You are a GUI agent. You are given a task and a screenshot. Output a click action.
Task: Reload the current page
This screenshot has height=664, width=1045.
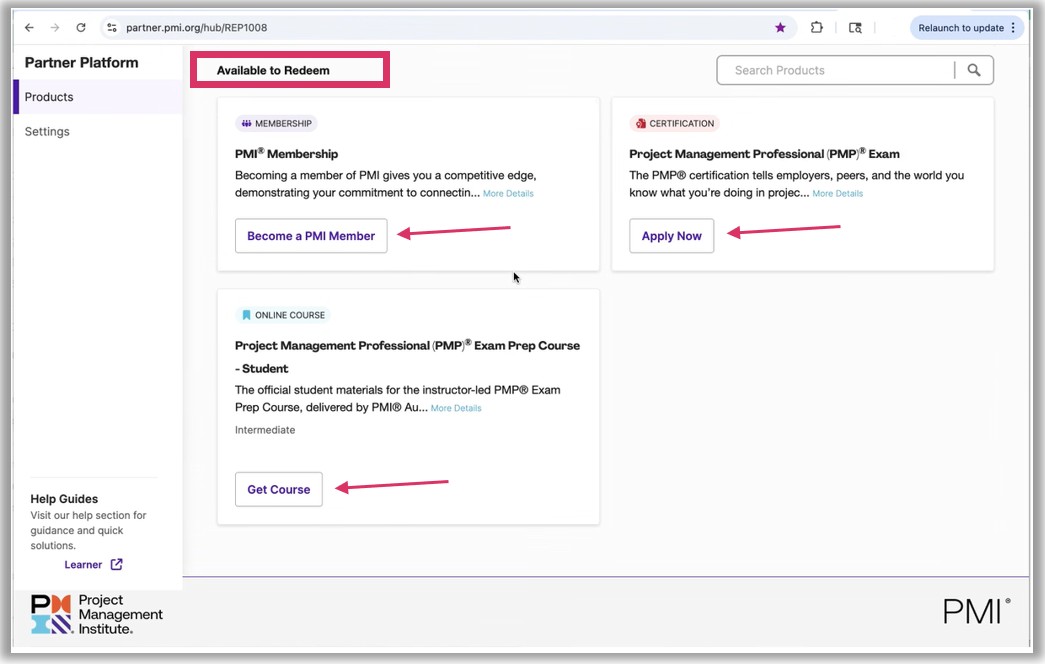(81, 27)
